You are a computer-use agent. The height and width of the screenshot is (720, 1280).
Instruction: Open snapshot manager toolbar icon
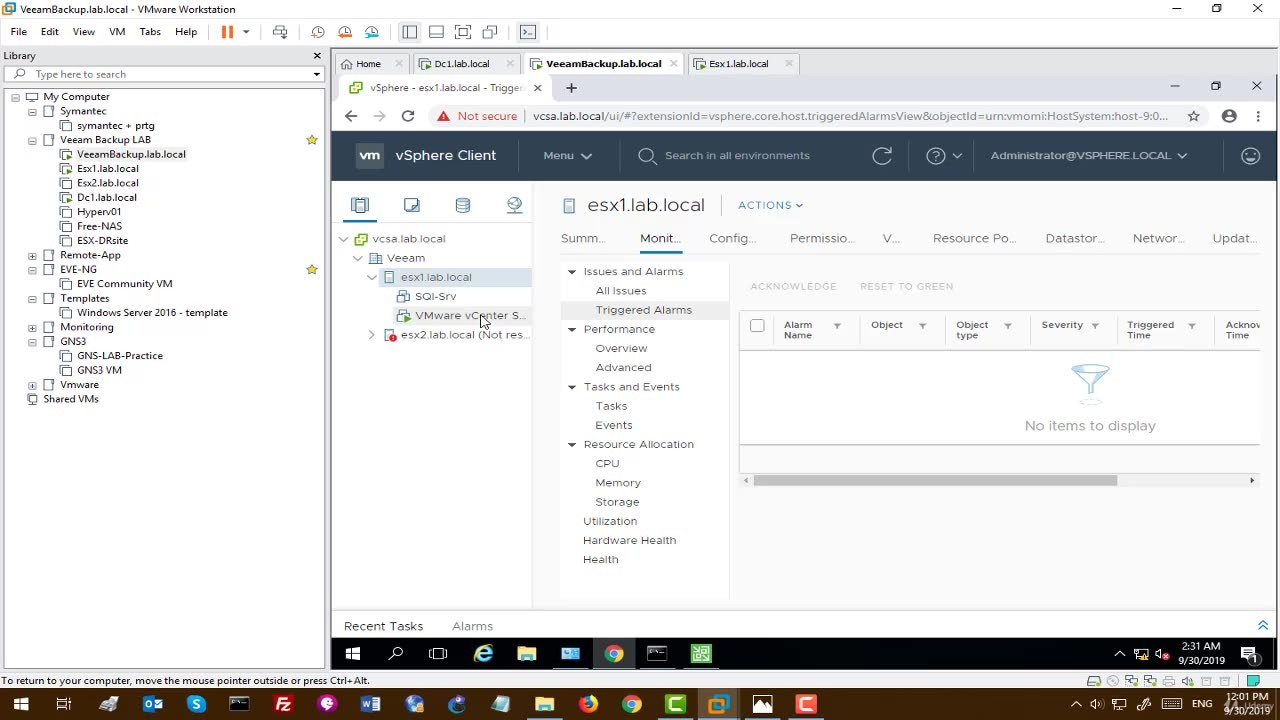pyautogui.click(x=371, y=32)
